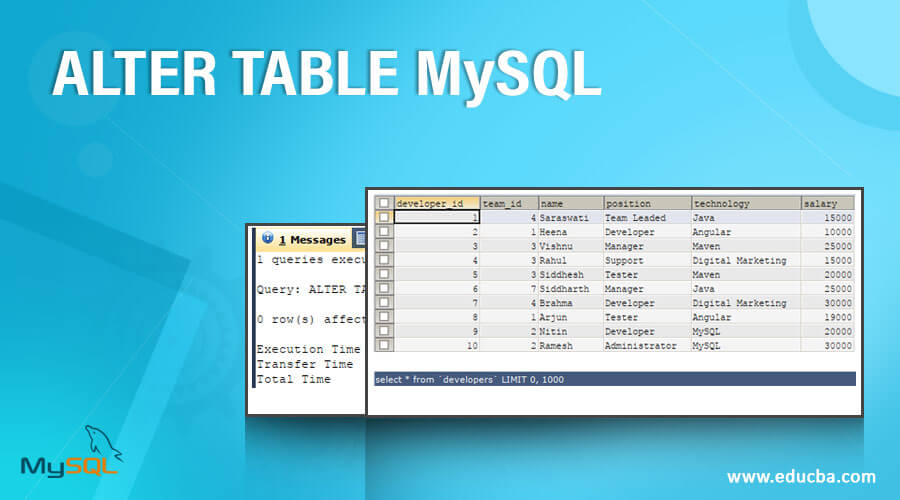Check the row checkbox for Heena

384,232
